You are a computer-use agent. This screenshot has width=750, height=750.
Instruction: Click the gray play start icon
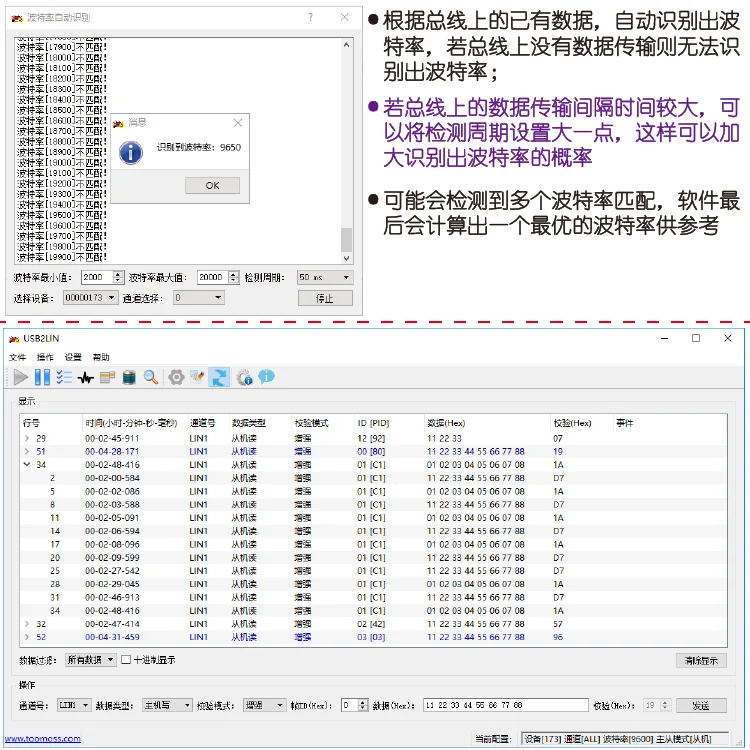(x=21, y=377)
